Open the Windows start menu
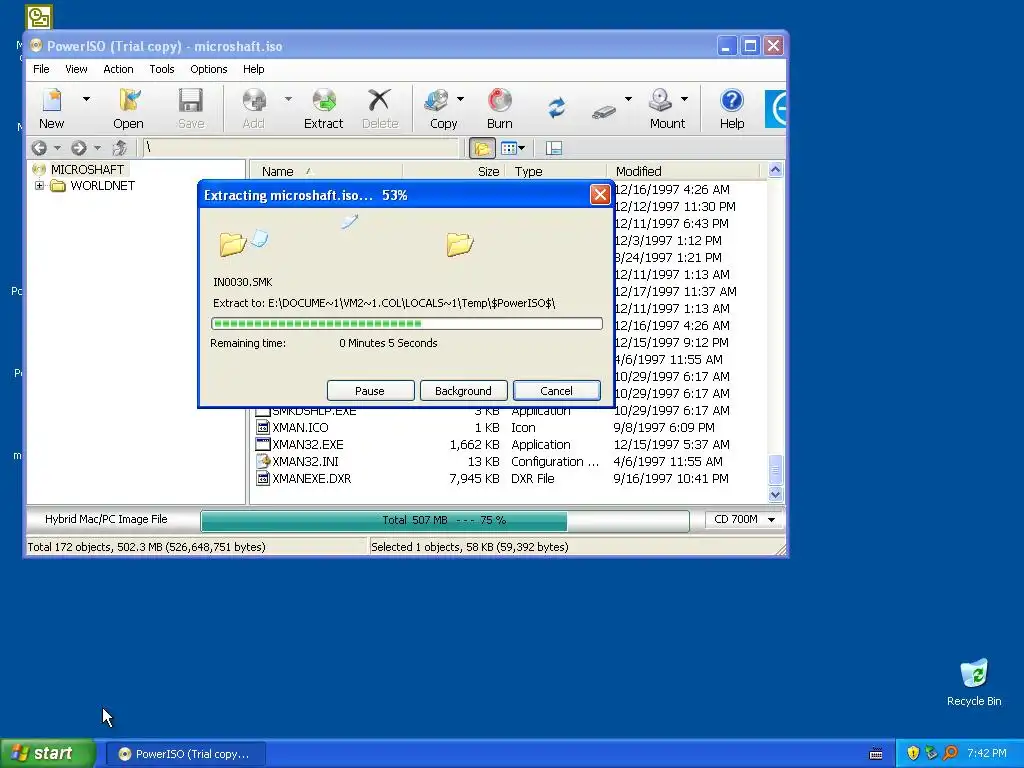 (x=48, y=754)
